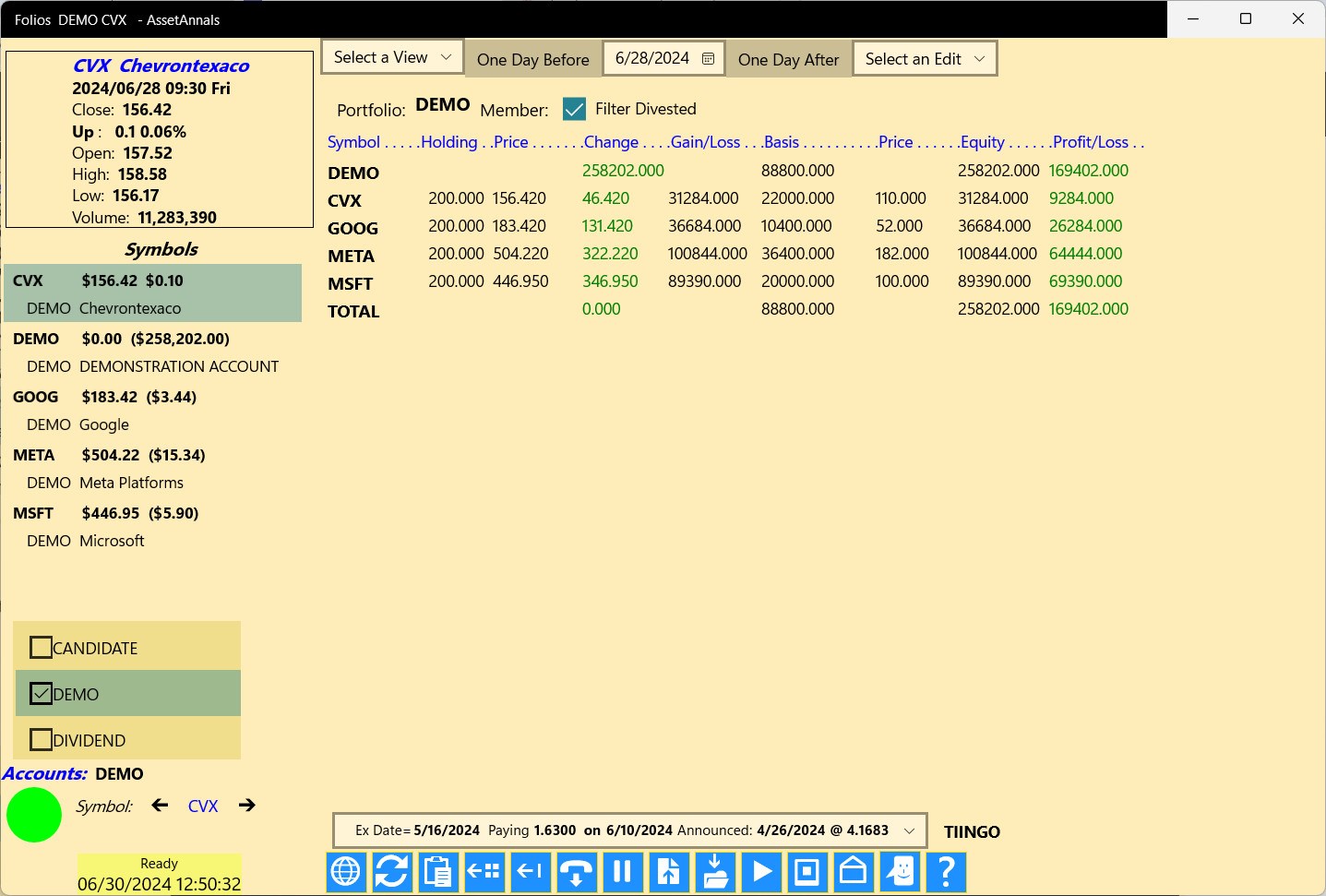Click the play icon

click(x=761, y=872)
